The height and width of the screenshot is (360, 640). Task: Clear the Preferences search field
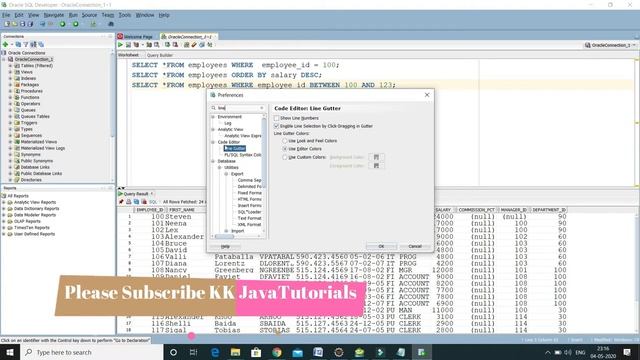click(262, 108)
